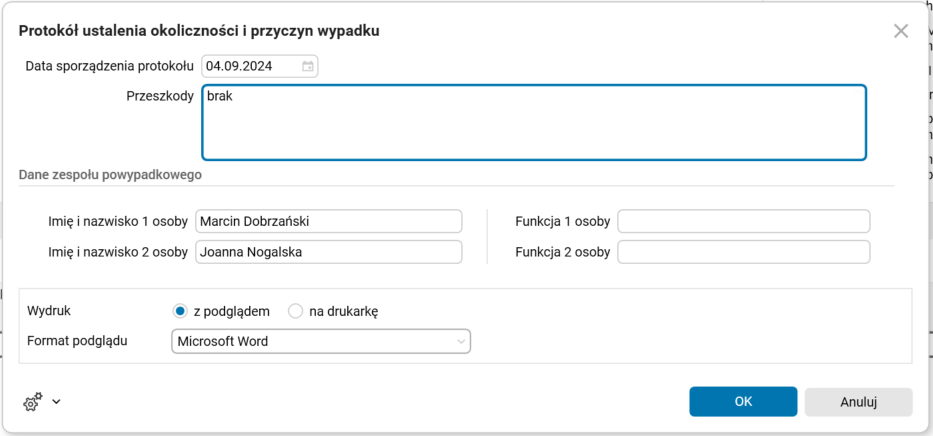933x436 pixels.
Task: Confirm the dialog with OK
Action: pos(743,402)
